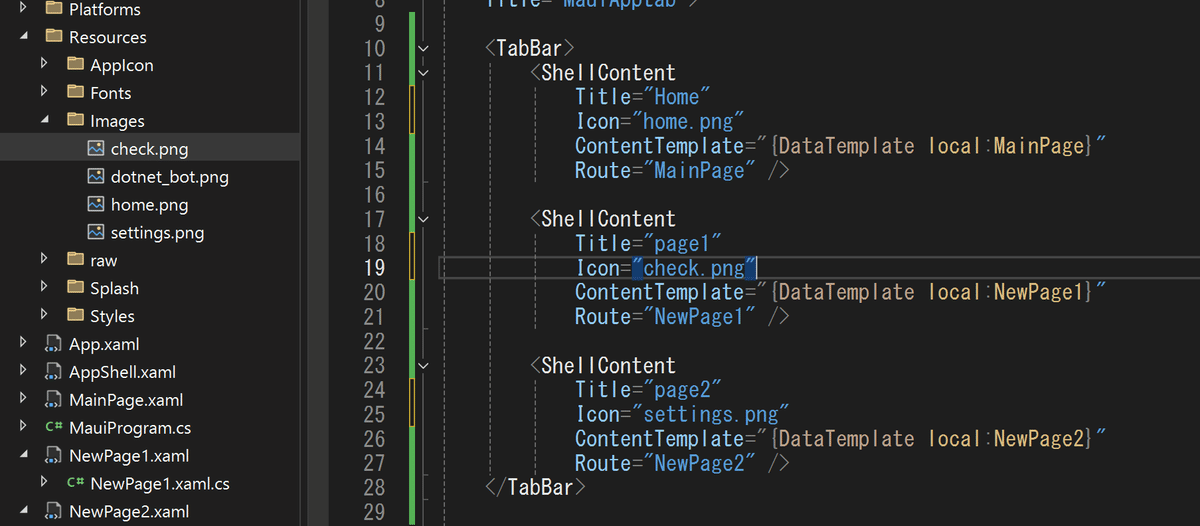Click the Platforms folder icon
1200x526 pixels.
54,9
